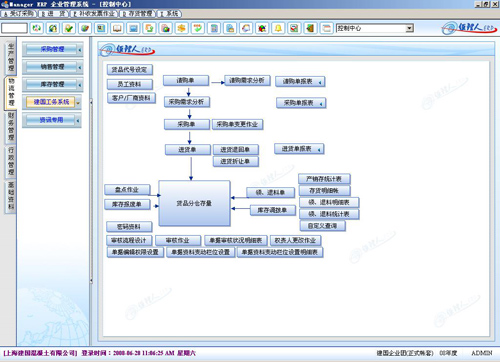The height and width of the screenshot is (362, 500).
Task: Click the empty toolbar input field
Action: tap(14, 28)
